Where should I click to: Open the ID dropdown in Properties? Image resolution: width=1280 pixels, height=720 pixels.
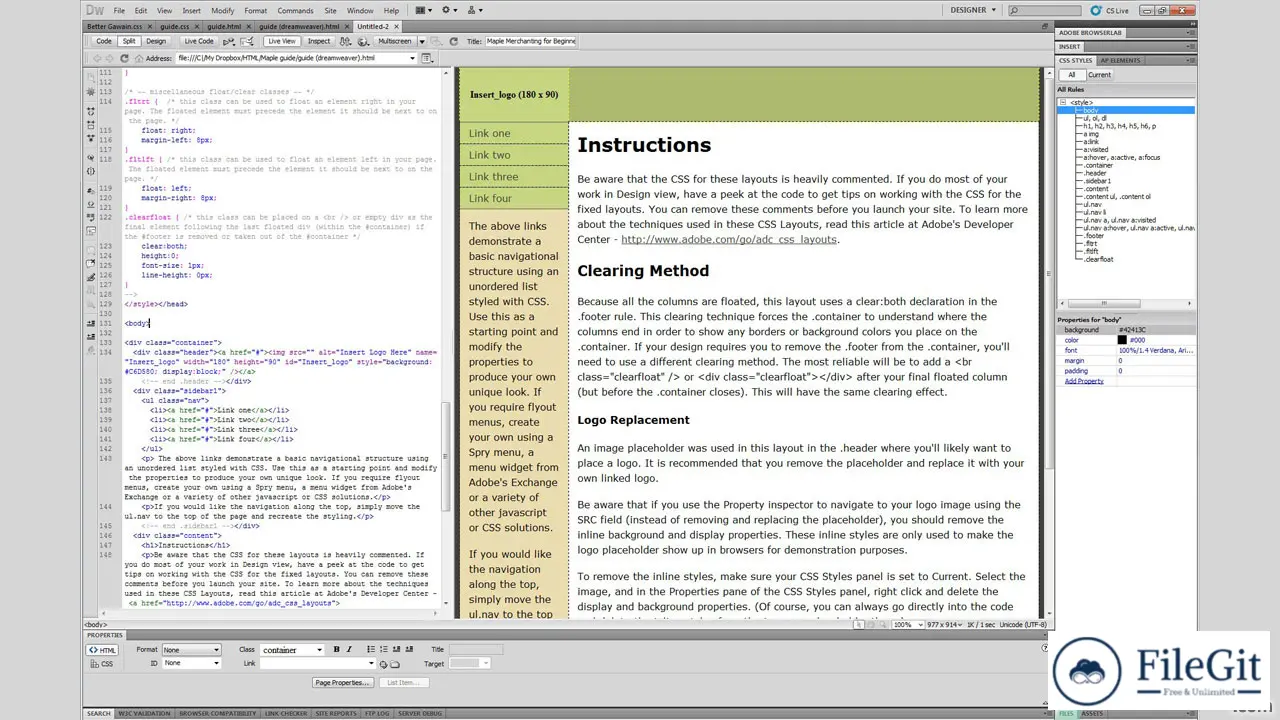tap(217, 663)
